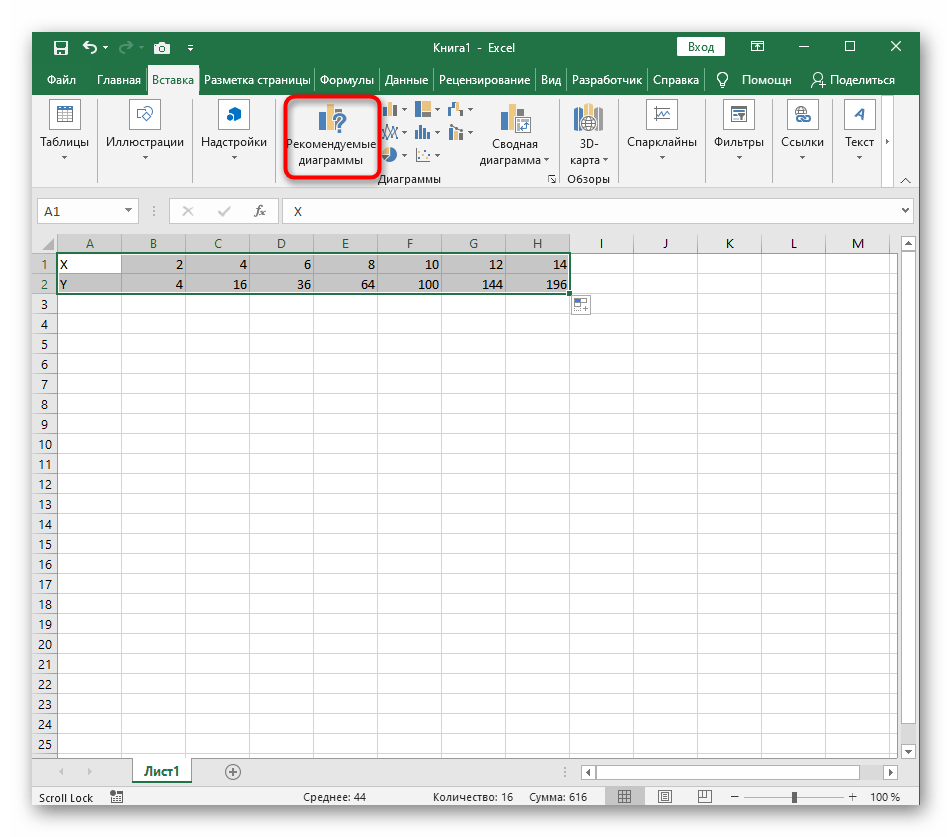952x837 pixels.
Task: Click the Recommended Charts (Рекомендуемые диаграммы) button
Action: click(x=331, y=137)
